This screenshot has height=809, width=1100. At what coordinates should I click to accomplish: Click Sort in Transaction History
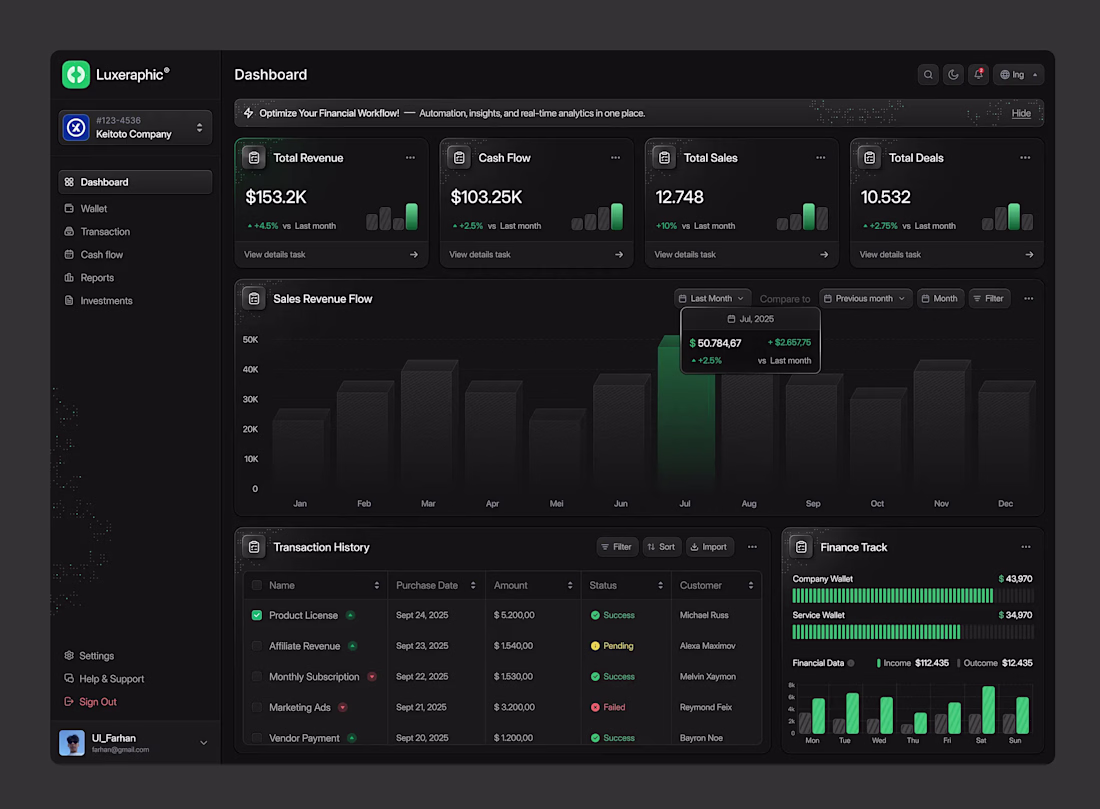click(x=661, y=547)
